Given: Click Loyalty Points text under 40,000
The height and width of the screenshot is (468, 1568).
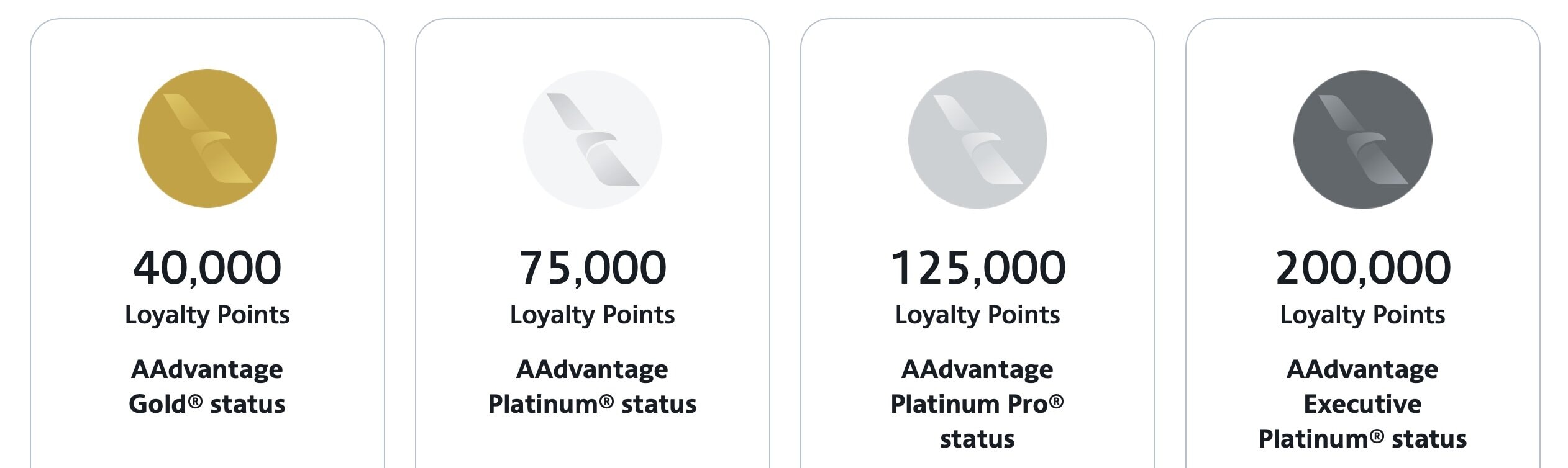Looking at the screenshot, I should tap(207, 315).
